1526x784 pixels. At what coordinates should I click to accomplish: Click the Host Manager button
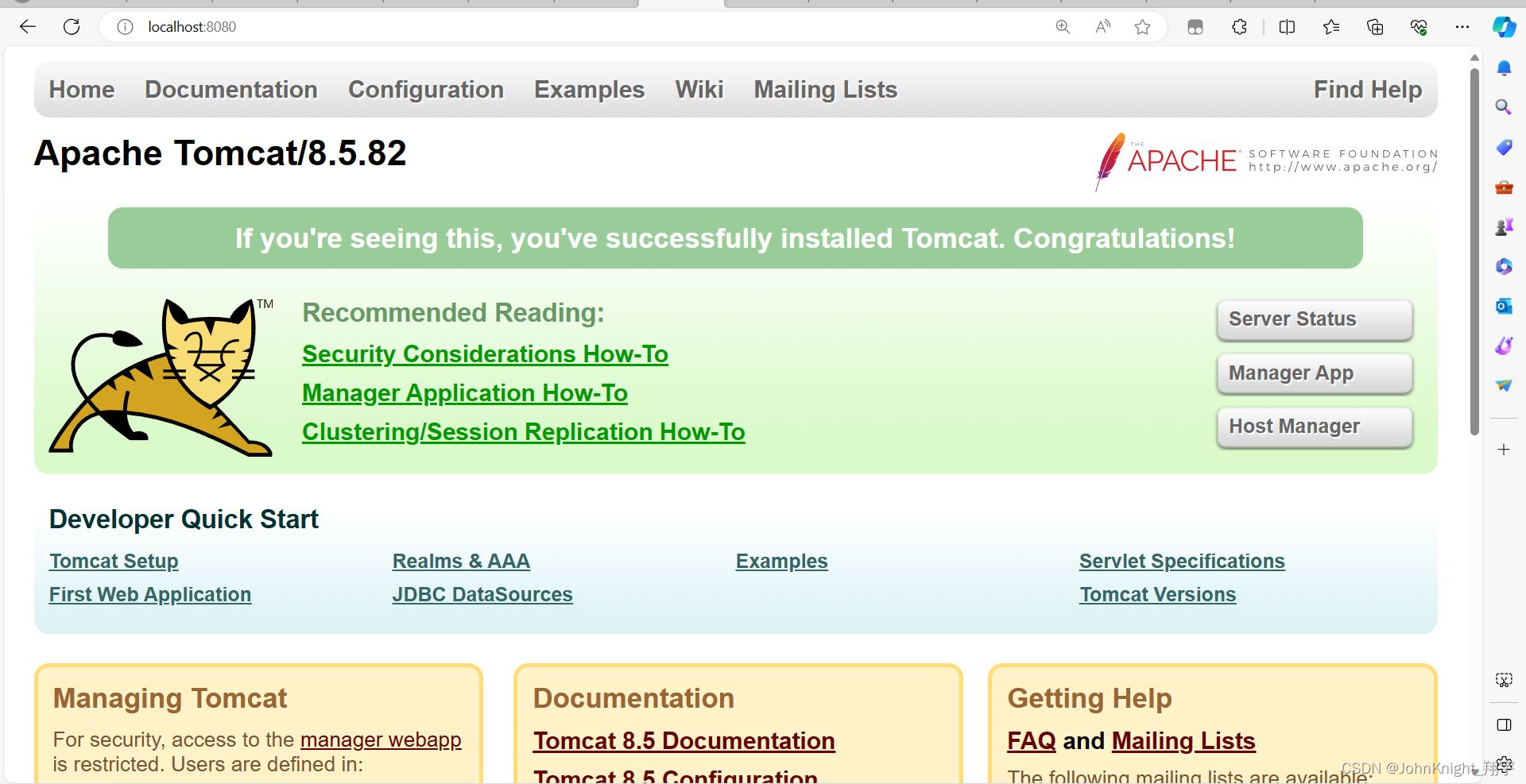coord(1315,427)
